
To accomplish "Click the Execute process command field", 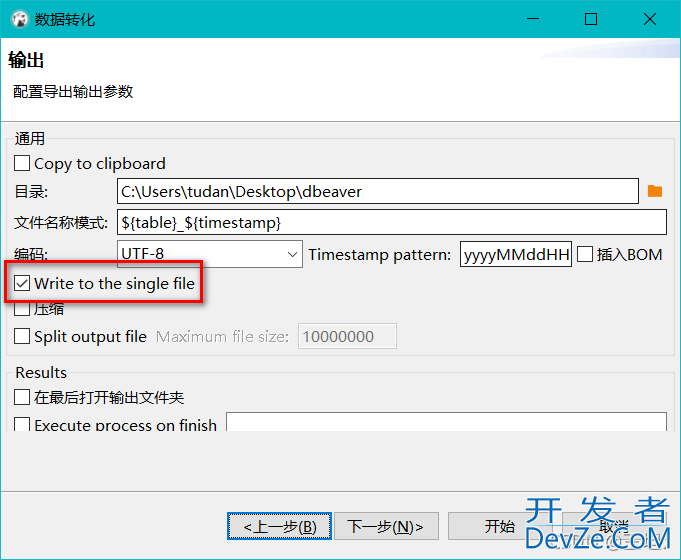I will tap(446, 422).
